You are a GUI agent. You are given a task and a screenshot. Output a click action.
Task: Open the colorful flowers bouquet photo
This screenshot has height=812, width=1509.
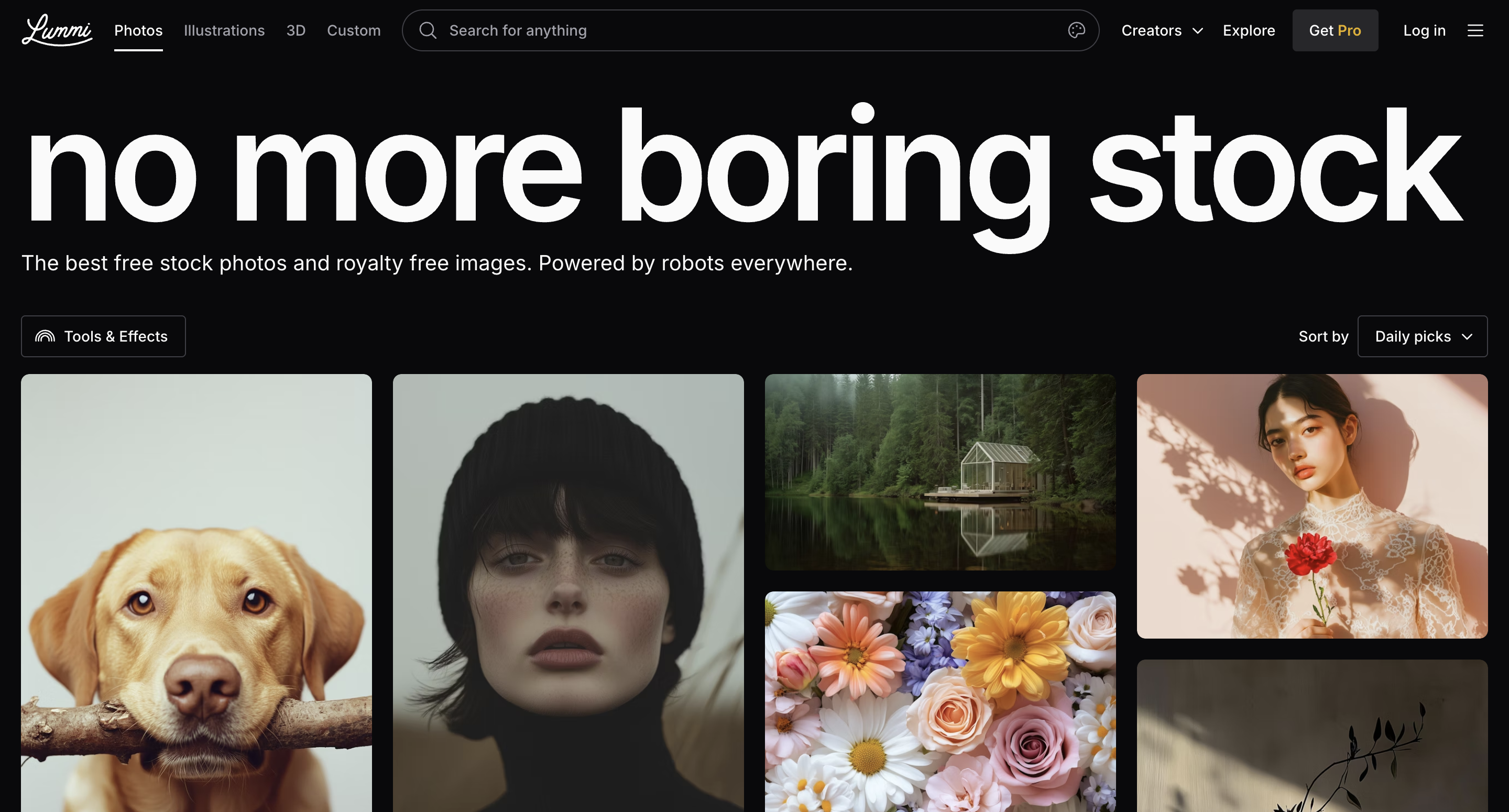click(x=940, y=701)
